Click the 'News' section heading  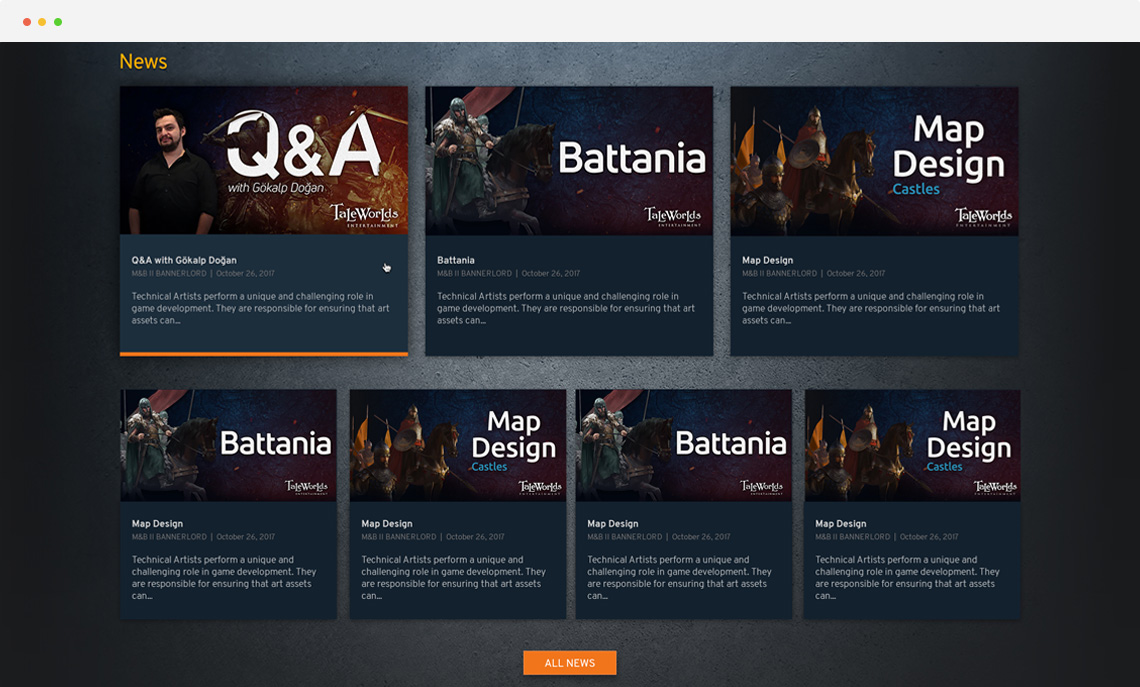click(143, 62)
